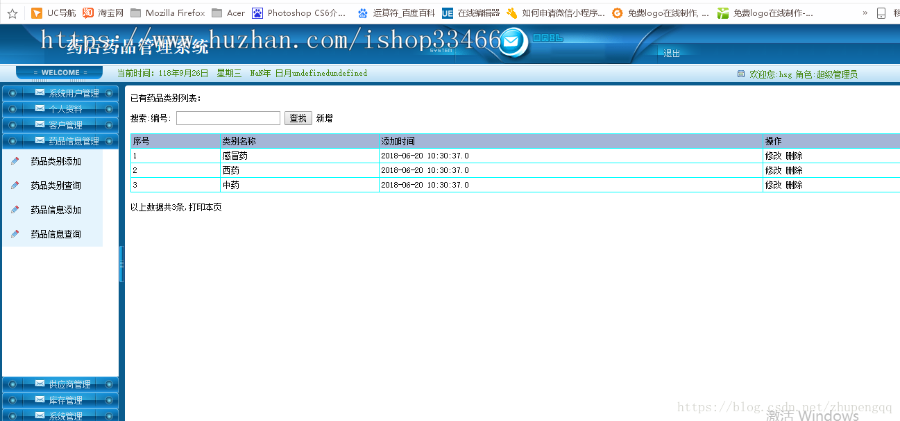Focus the 编号 search input field
The height and width of the screenshot is (421, 900).
pos(228,118)
